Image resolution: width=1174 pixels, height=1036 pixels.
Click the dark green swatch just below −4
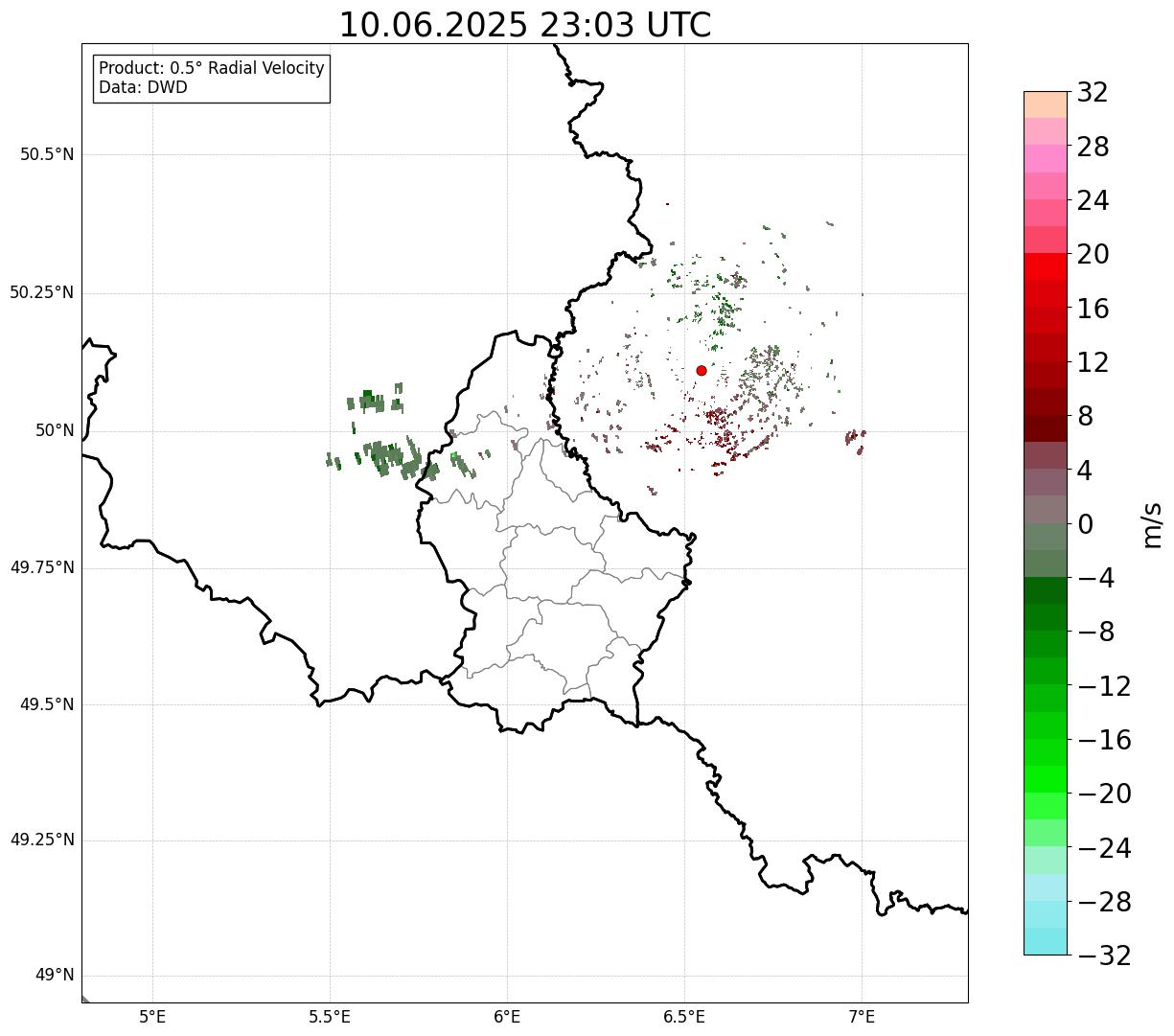(x=1045, y=591)
